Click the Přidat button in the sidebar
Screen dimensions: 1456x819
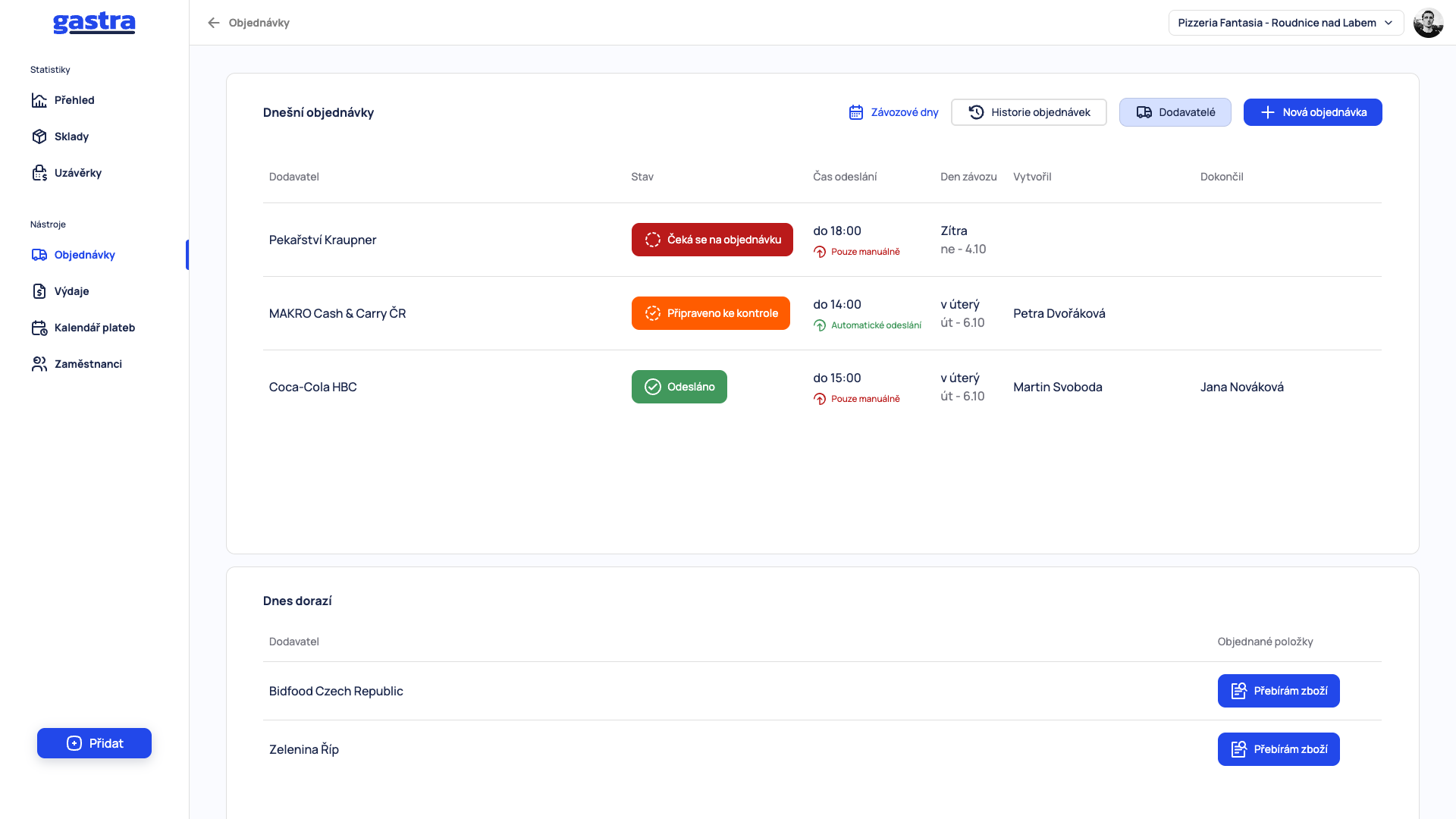click(94, 743)
